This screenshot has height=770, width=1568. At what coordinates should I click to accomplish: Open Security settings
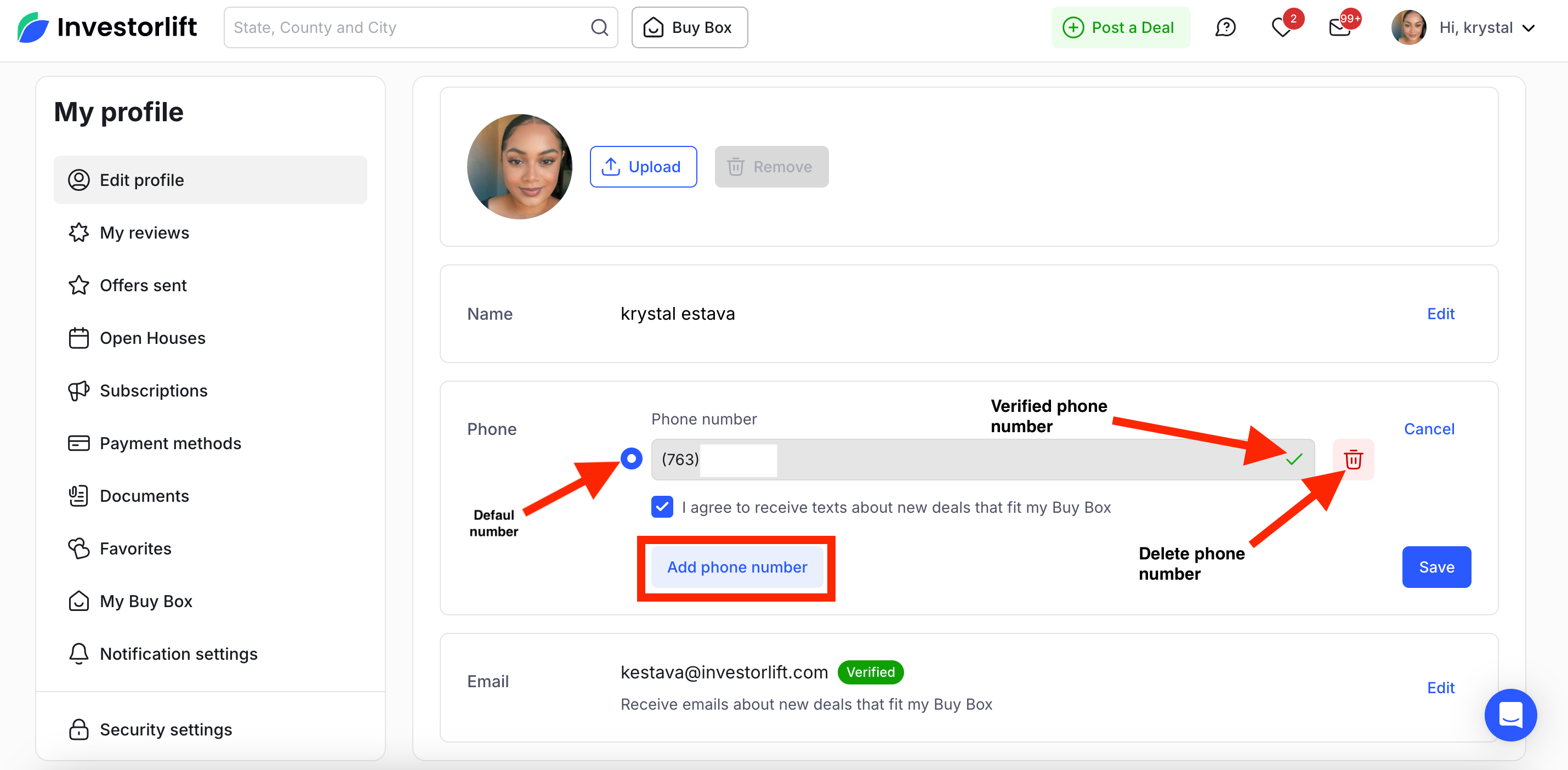[x=210, y=729]
